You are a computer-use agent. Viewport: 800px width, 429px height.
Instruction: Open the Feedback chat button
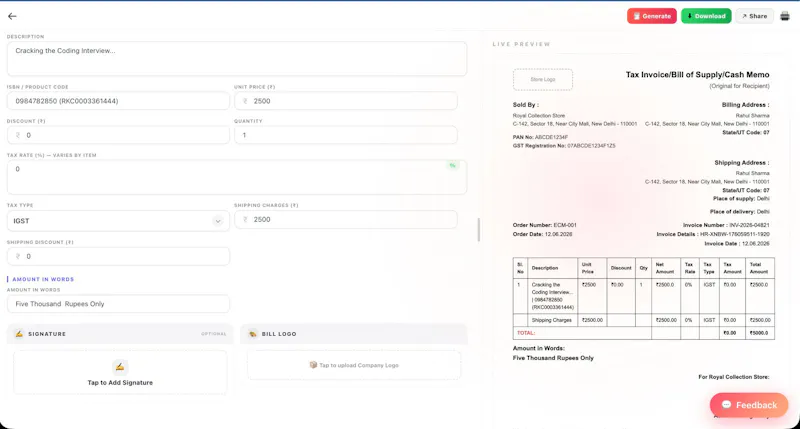pyautogui.click(x=748, y=405)
